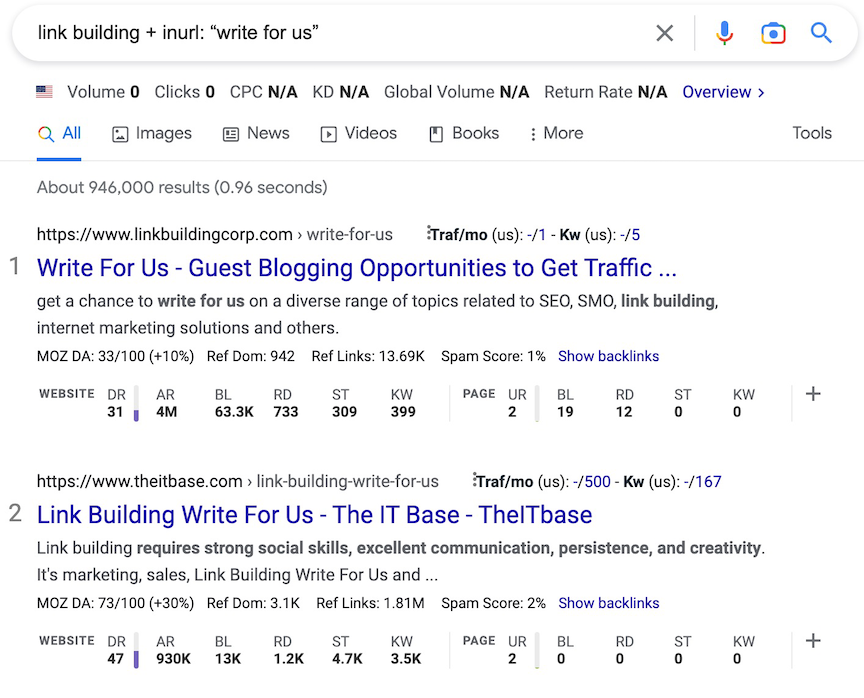
Task: Click the DR 47 value
Action: coord(115,659)
